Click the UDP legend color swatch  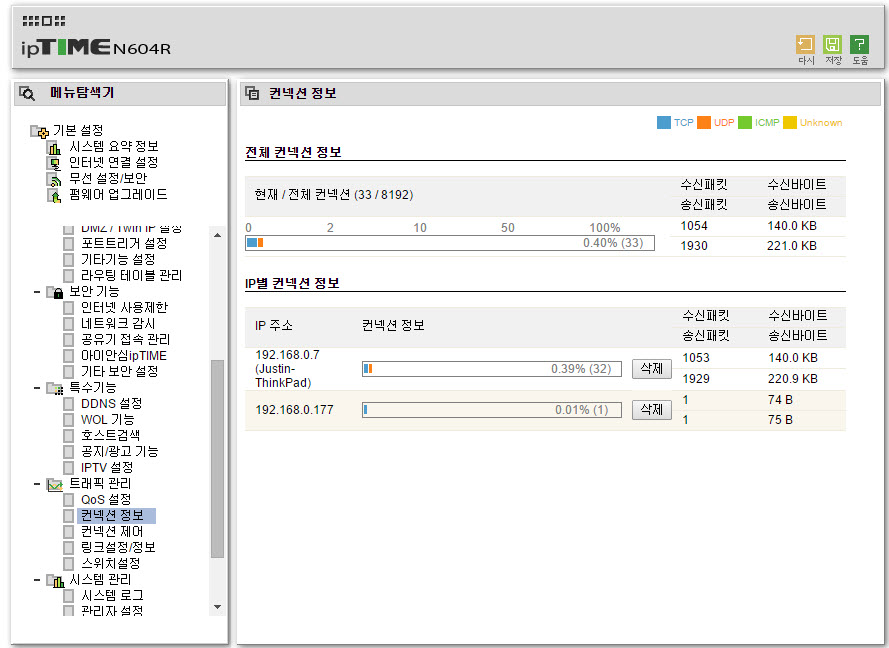pos(704,122)
